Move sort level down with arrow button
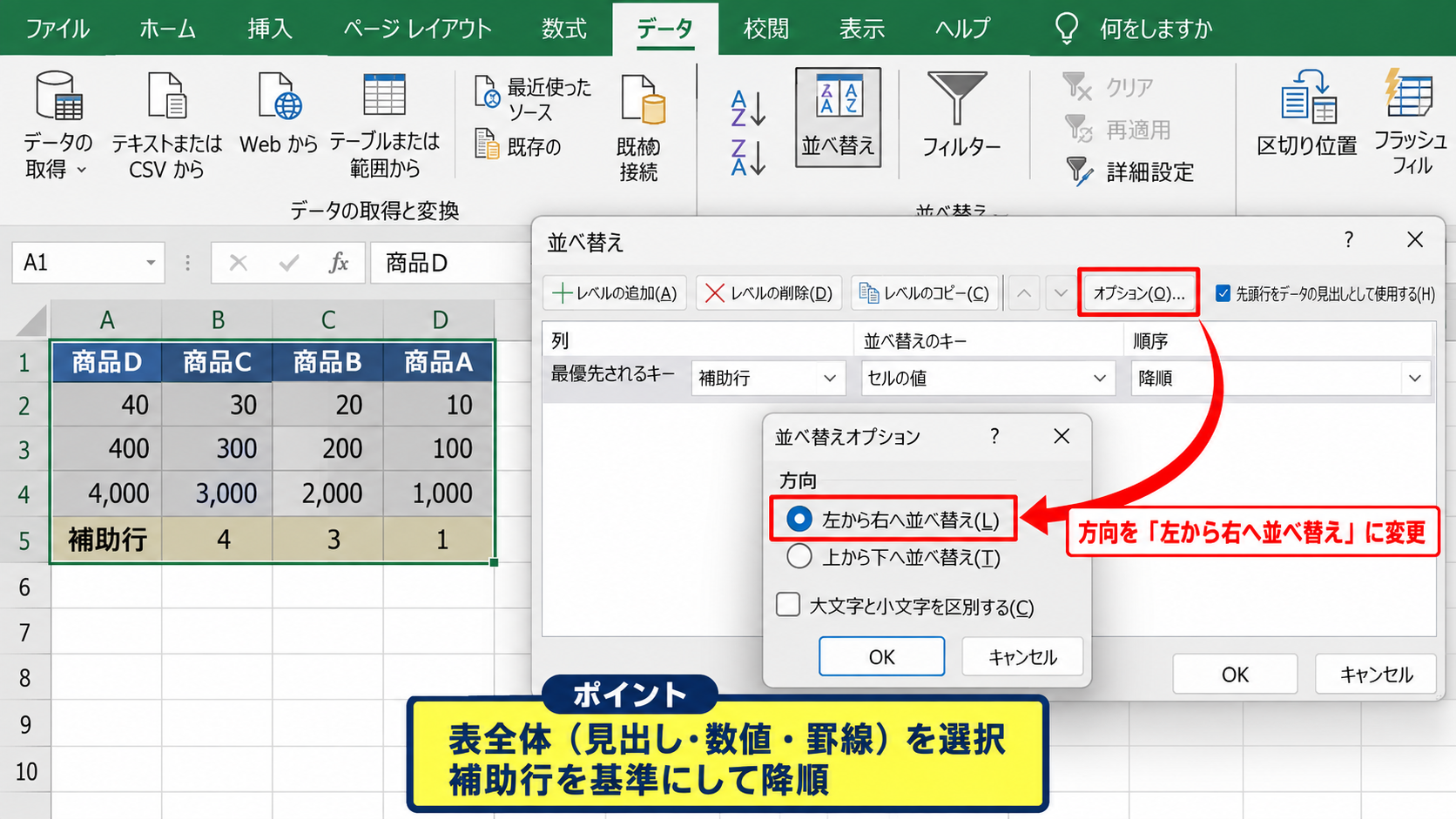Screen dimensions: 1456x819 coord(1060,293)
